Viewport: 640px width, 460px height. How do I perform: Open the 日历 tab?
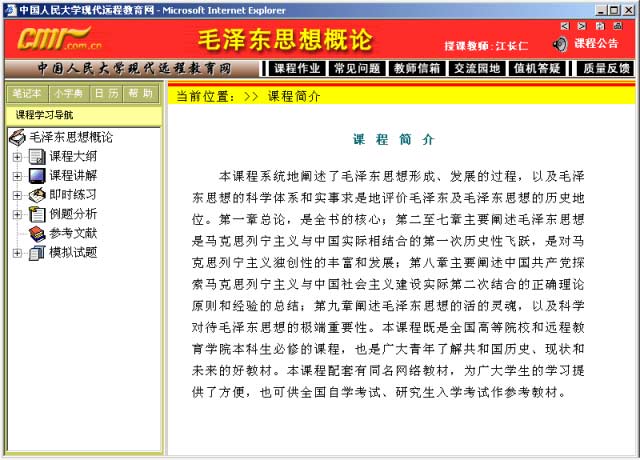click(x=106, y=93)
